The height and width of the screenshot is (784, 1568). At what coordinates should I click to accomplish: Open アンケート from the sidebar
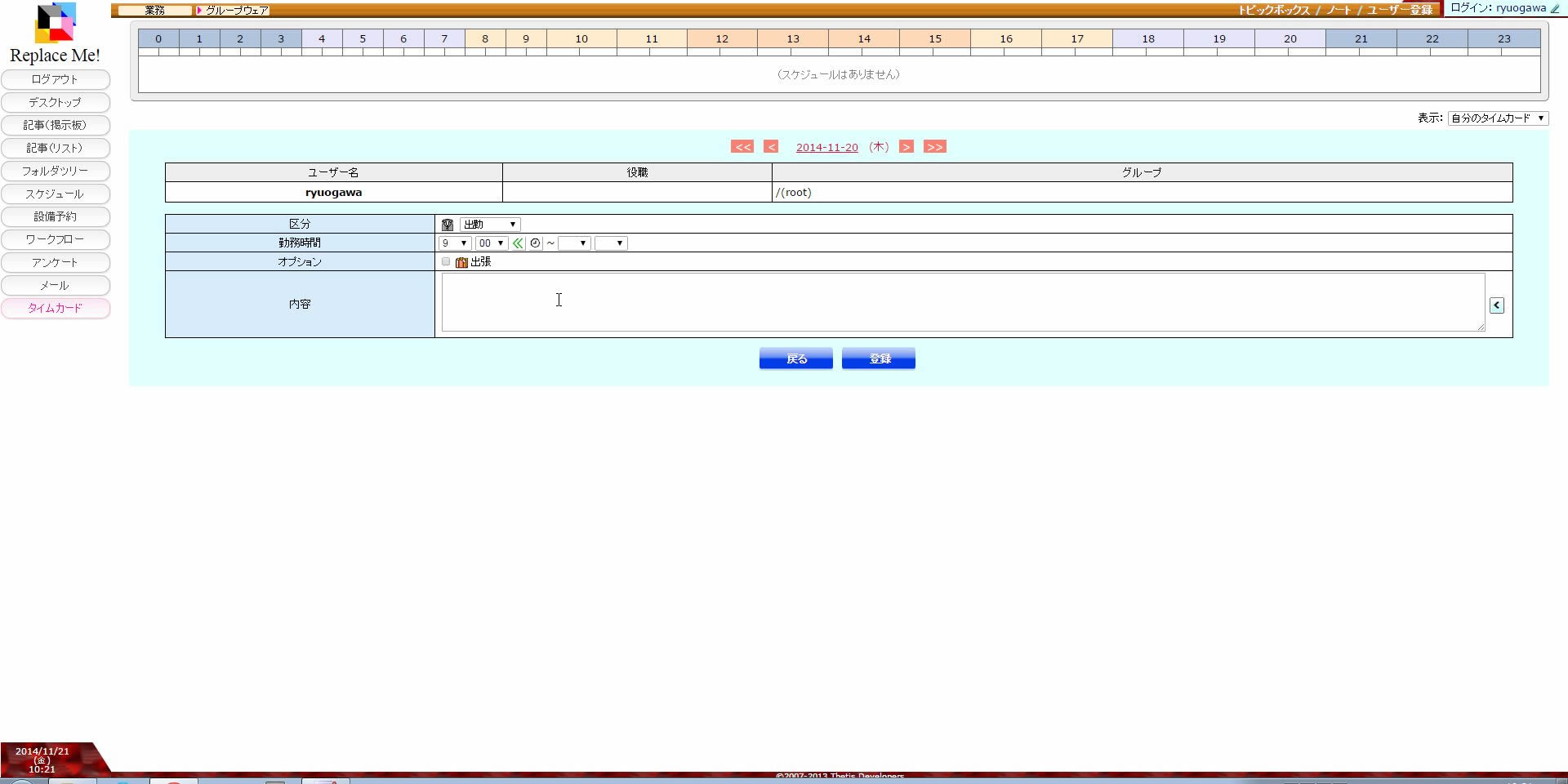pyautogui.click(x=56, y=262)
